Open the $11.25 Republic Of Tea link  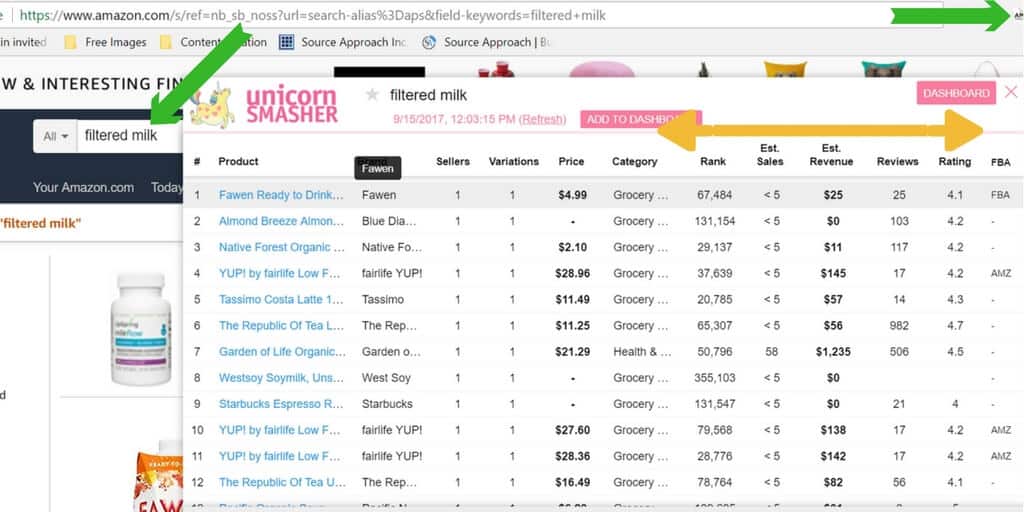click(x=281, y=325)
